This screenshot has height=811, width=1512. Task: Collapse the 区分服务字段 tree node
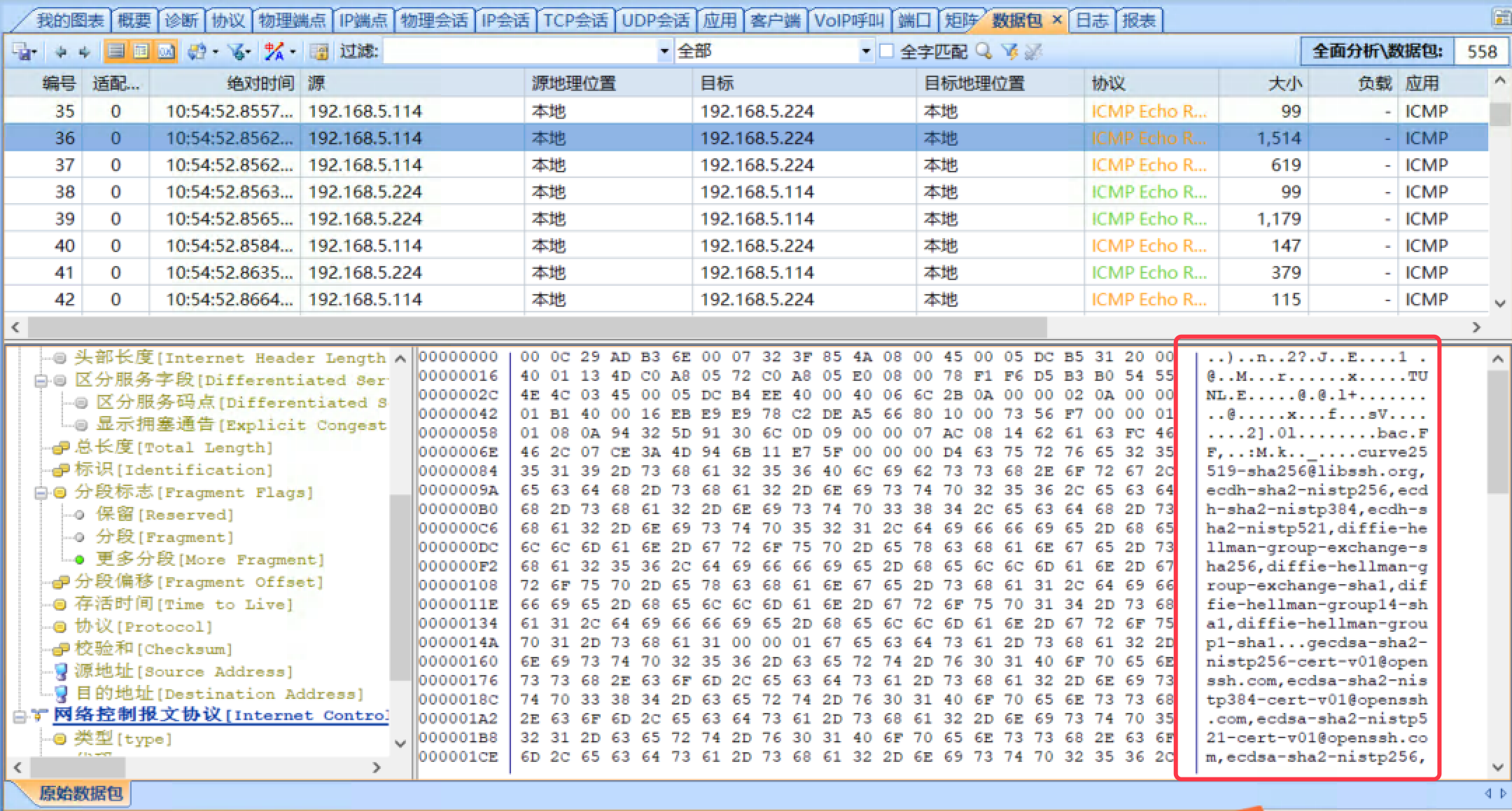[41, 381]
